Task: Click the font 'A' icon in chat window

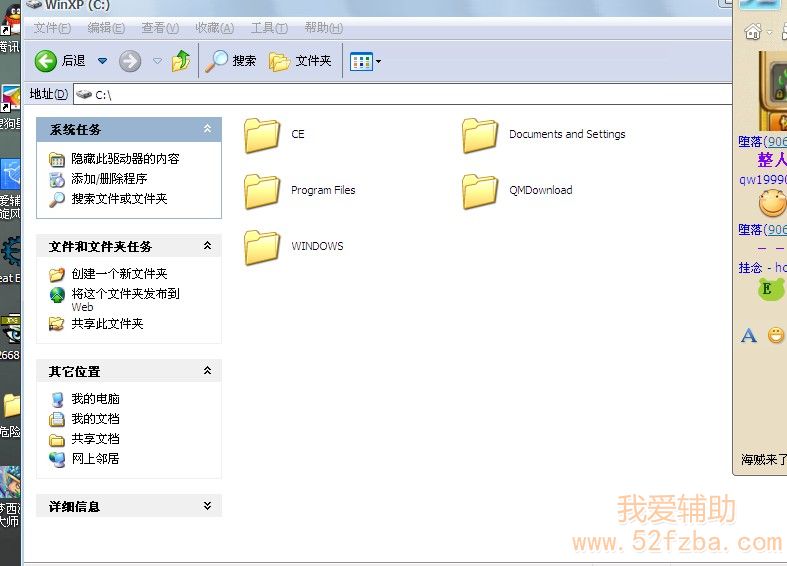Action: [x=748, y=335]
